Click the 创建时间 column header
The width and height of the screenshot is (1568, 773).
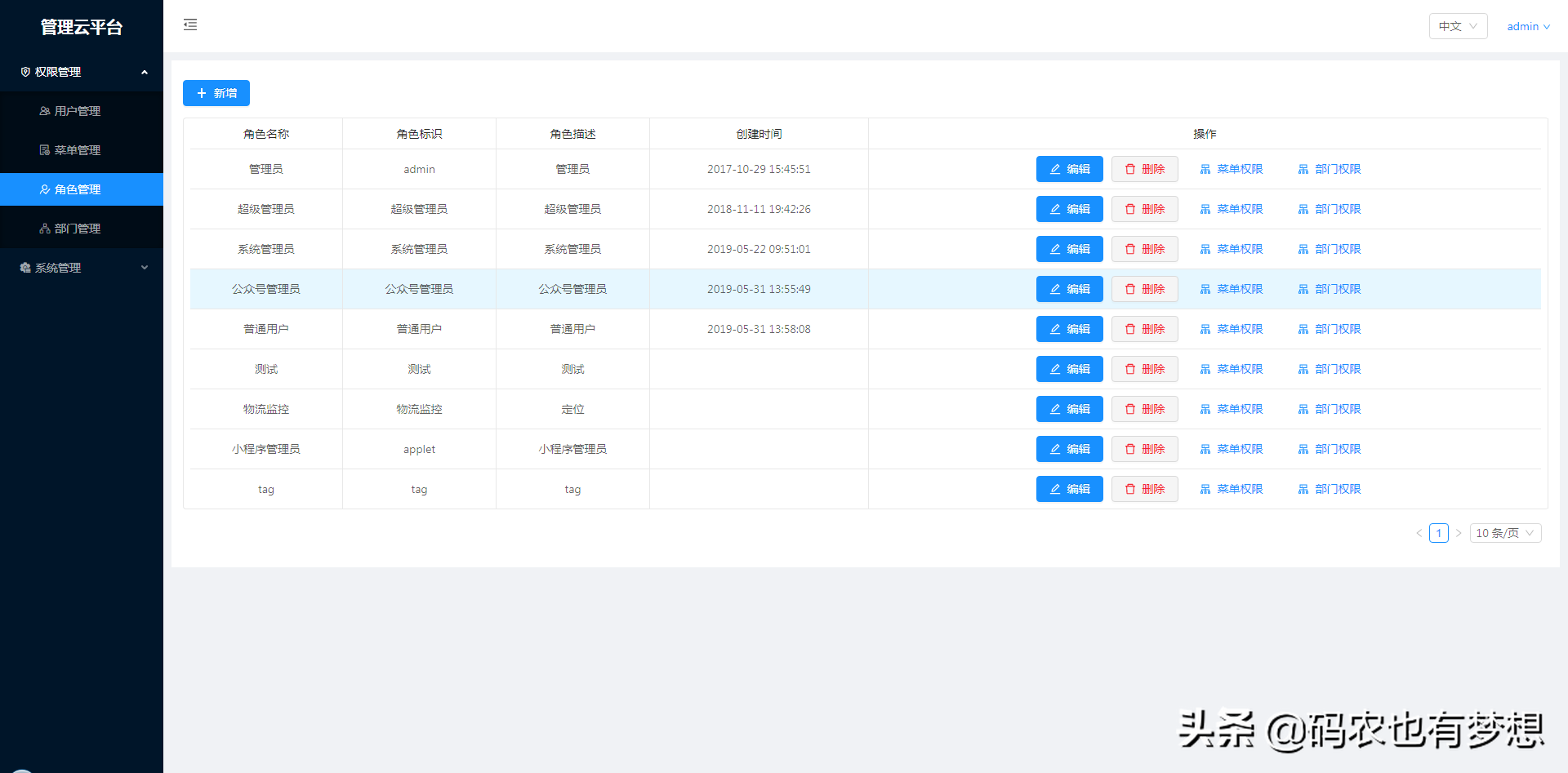(759, 134)
